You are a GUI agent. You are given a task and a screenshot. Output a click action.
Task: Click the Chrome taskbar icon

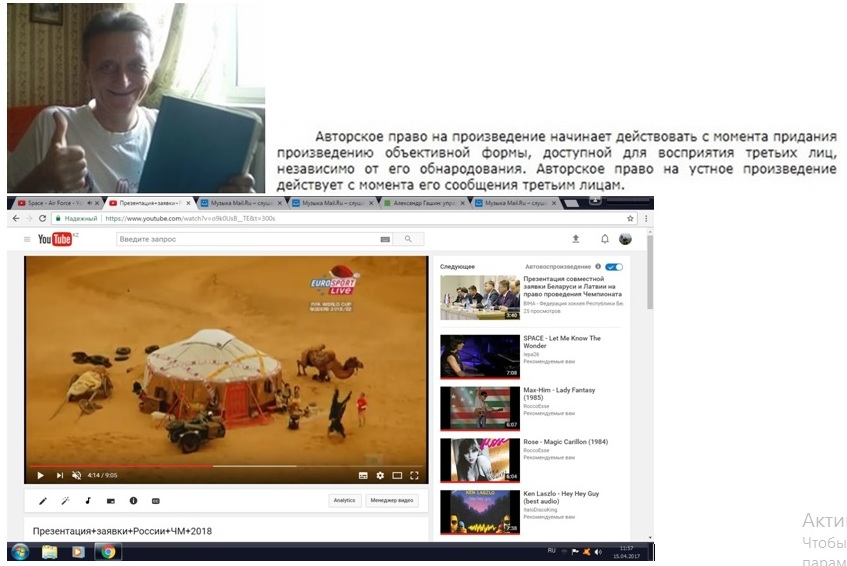click(109, 552)
